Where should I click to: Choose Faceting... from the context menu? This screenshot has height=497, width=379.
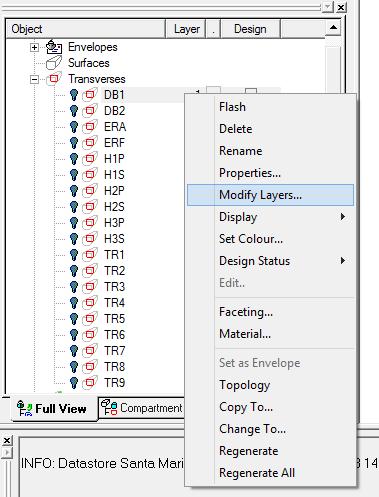[270, 312]
